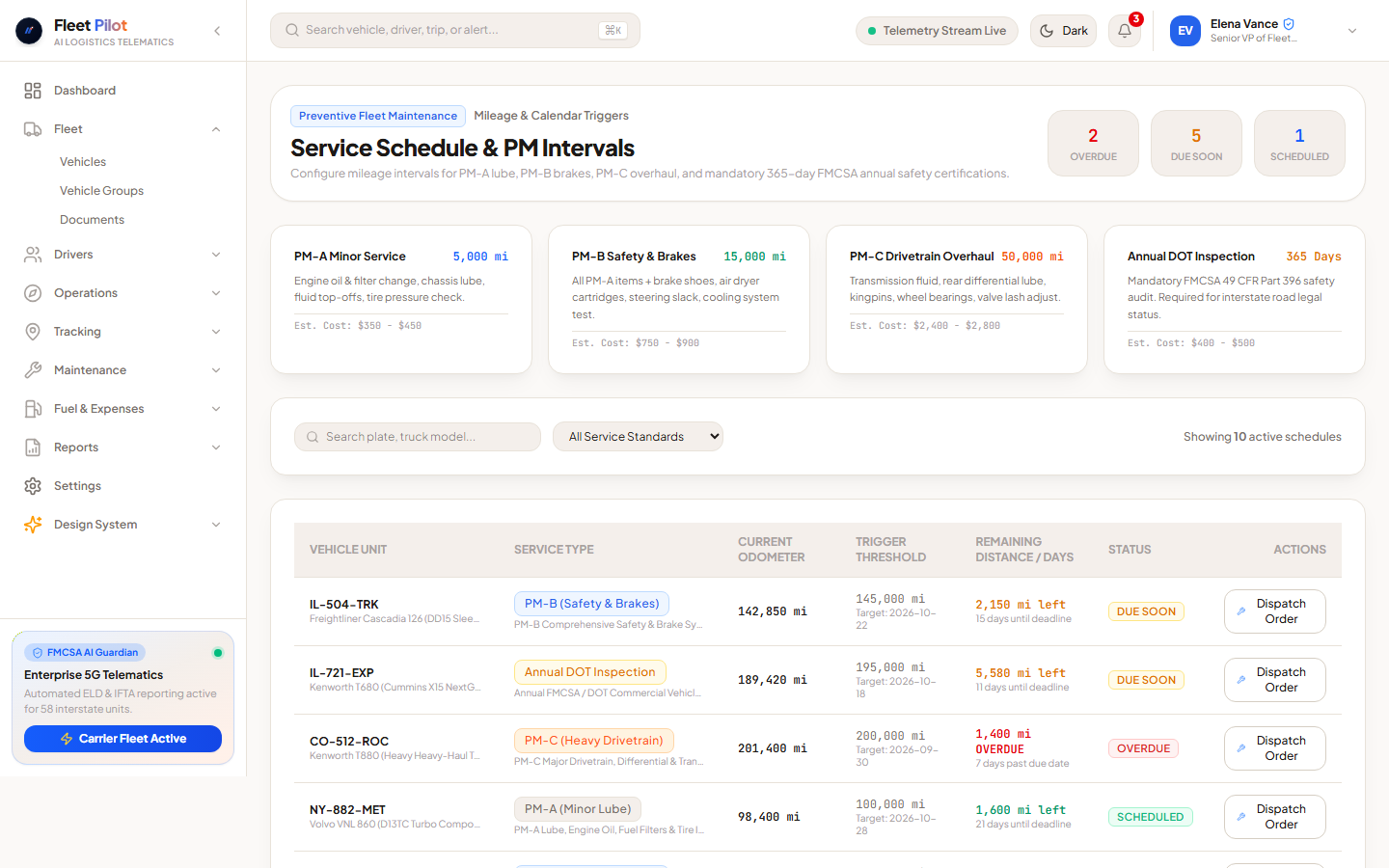Click the Tracking map pin icon

(33, 332)
